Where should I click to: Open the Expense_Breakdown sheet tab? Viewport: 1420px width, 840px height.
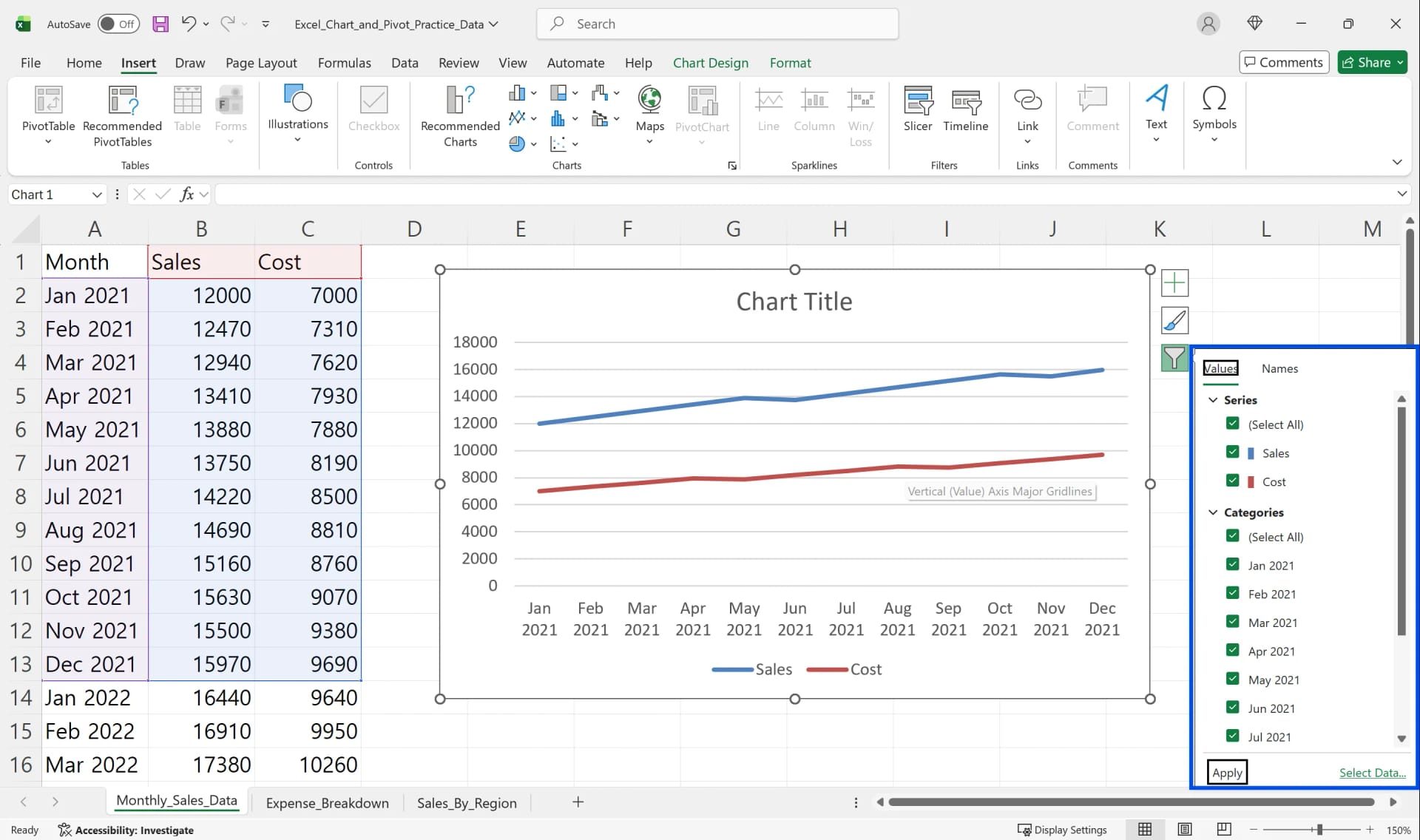tap(327, 803)
